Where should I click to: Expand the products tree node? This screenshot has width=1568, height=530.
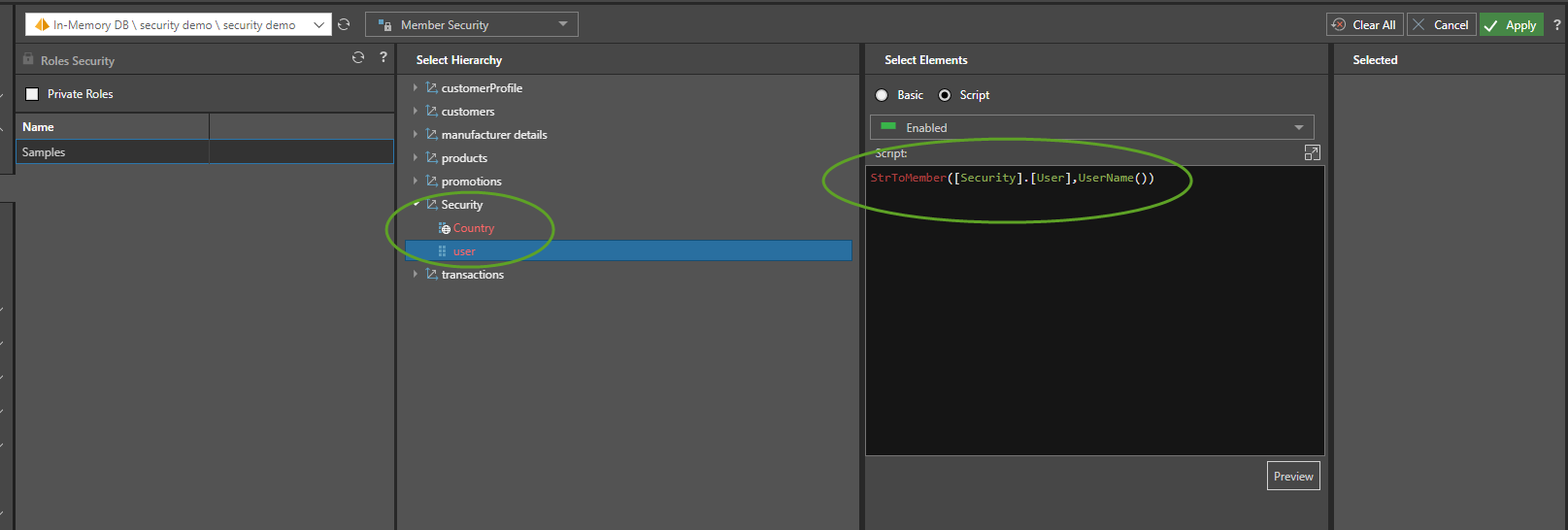tap(416, 157)
